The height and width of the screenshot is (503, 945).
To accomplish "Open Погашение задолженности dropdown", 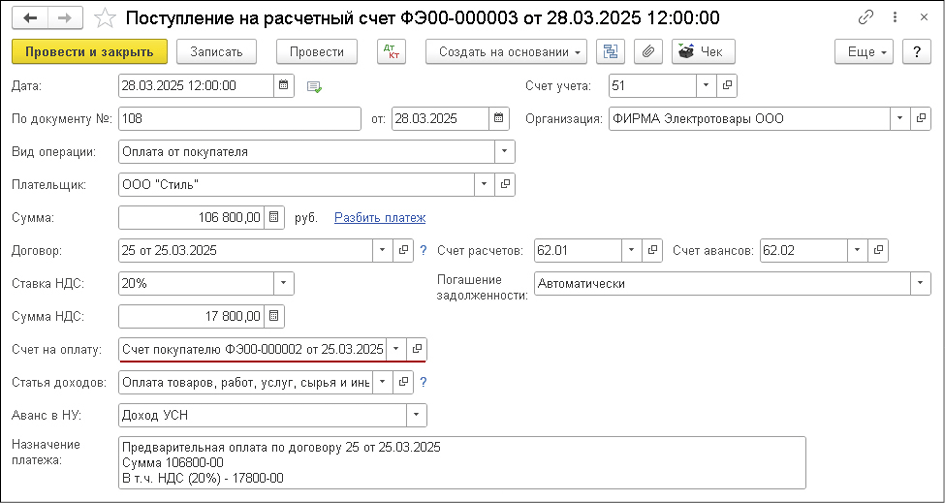I will (x=919, y=284).
